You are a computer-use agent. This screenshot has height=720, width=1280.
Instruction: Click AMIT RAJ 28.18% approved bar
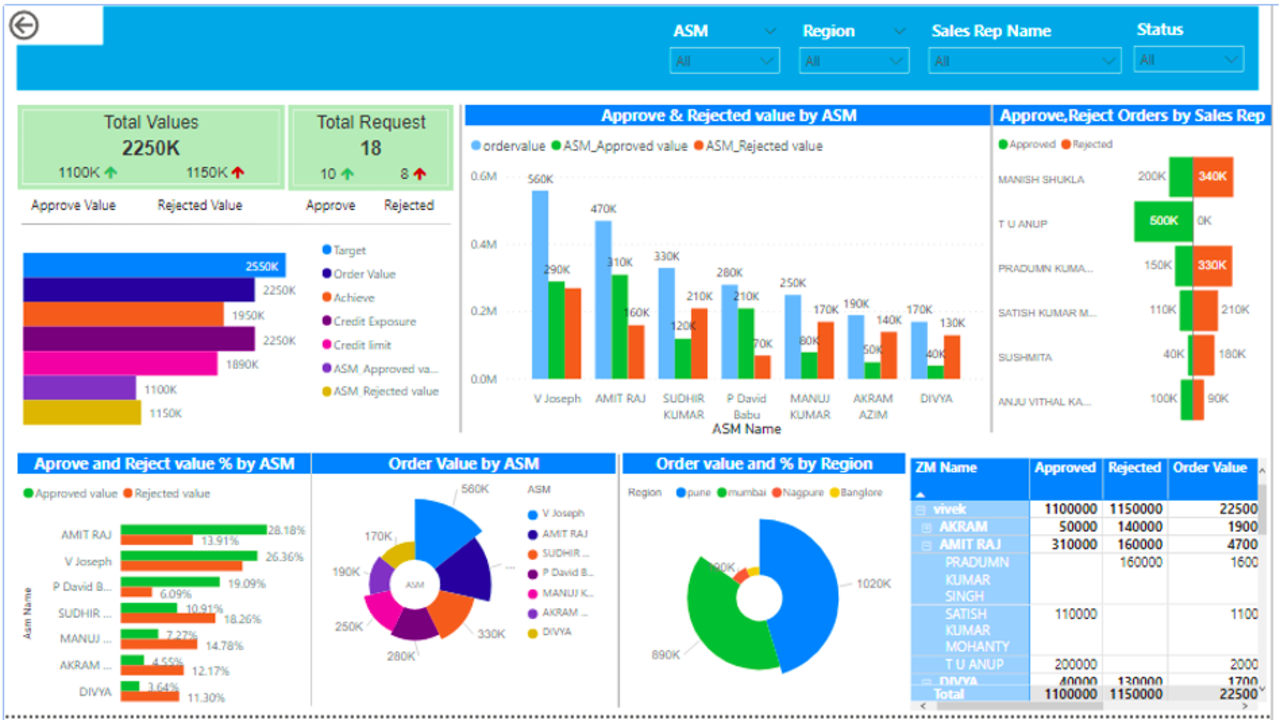[x=194, y=529]
